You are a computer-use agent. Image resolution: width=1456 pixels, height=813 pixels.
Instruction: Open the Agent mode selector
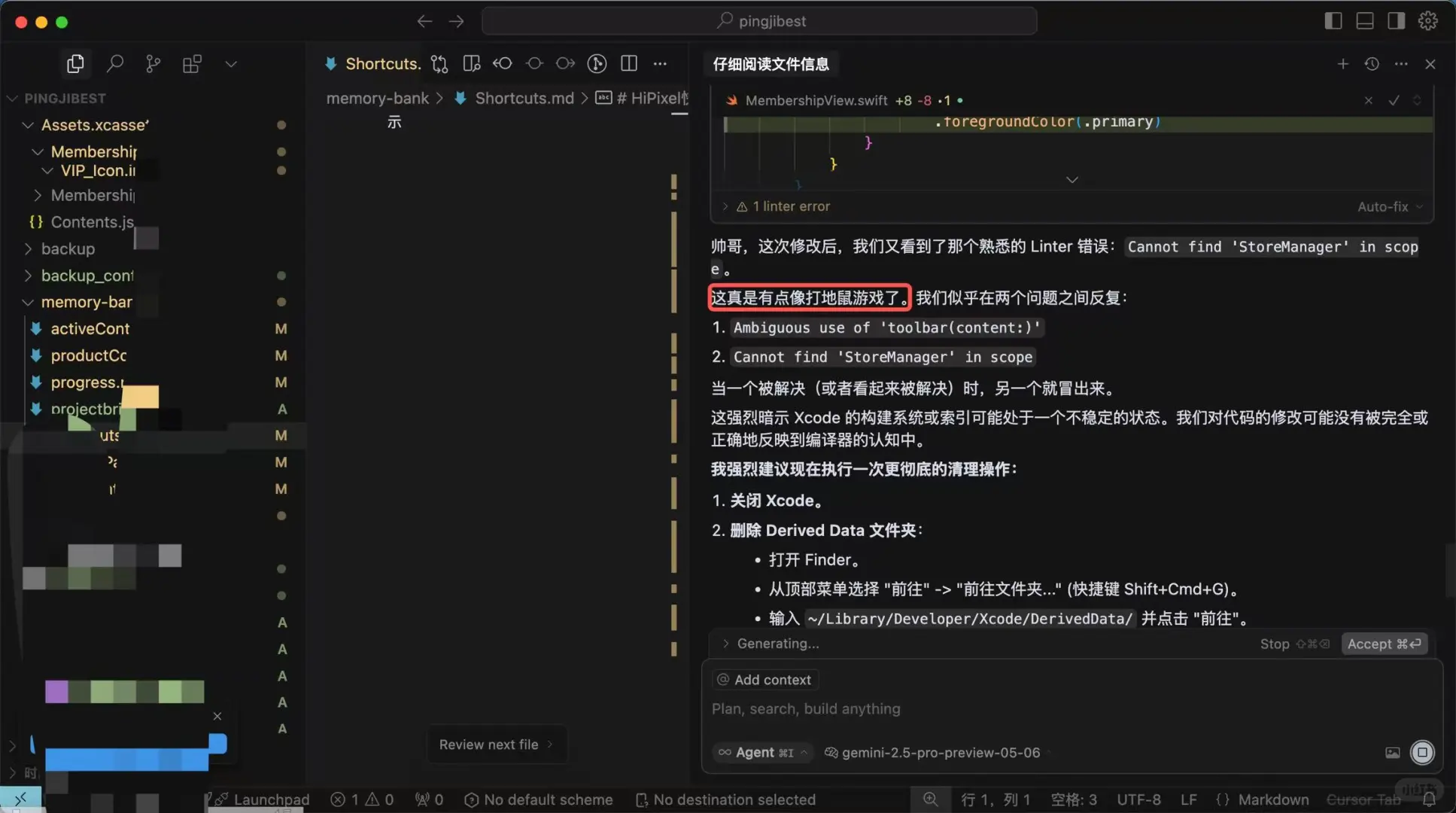tap(761, 752)
